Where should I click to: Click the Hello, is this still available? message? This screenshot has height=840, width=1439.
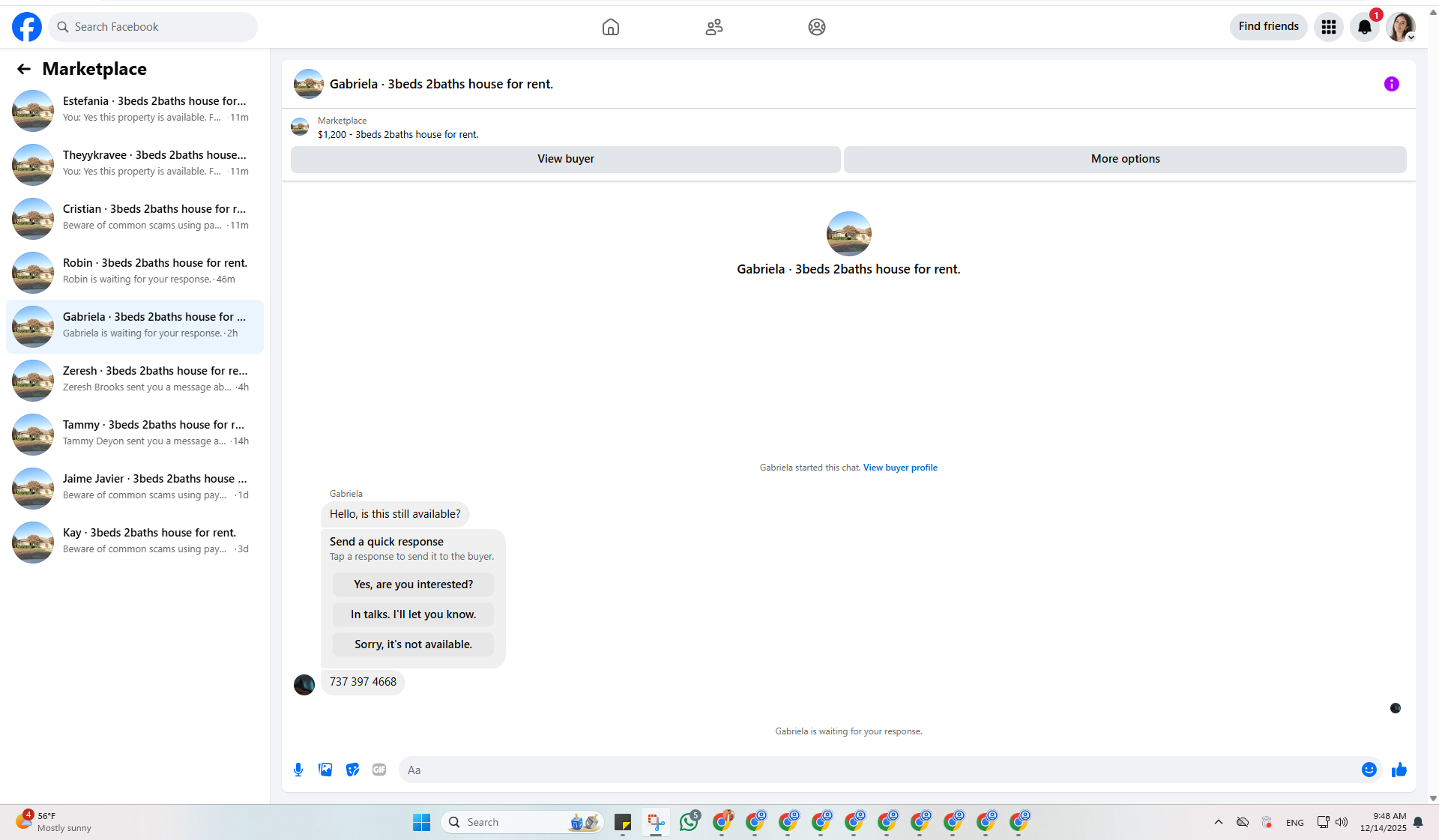(395, 514)
